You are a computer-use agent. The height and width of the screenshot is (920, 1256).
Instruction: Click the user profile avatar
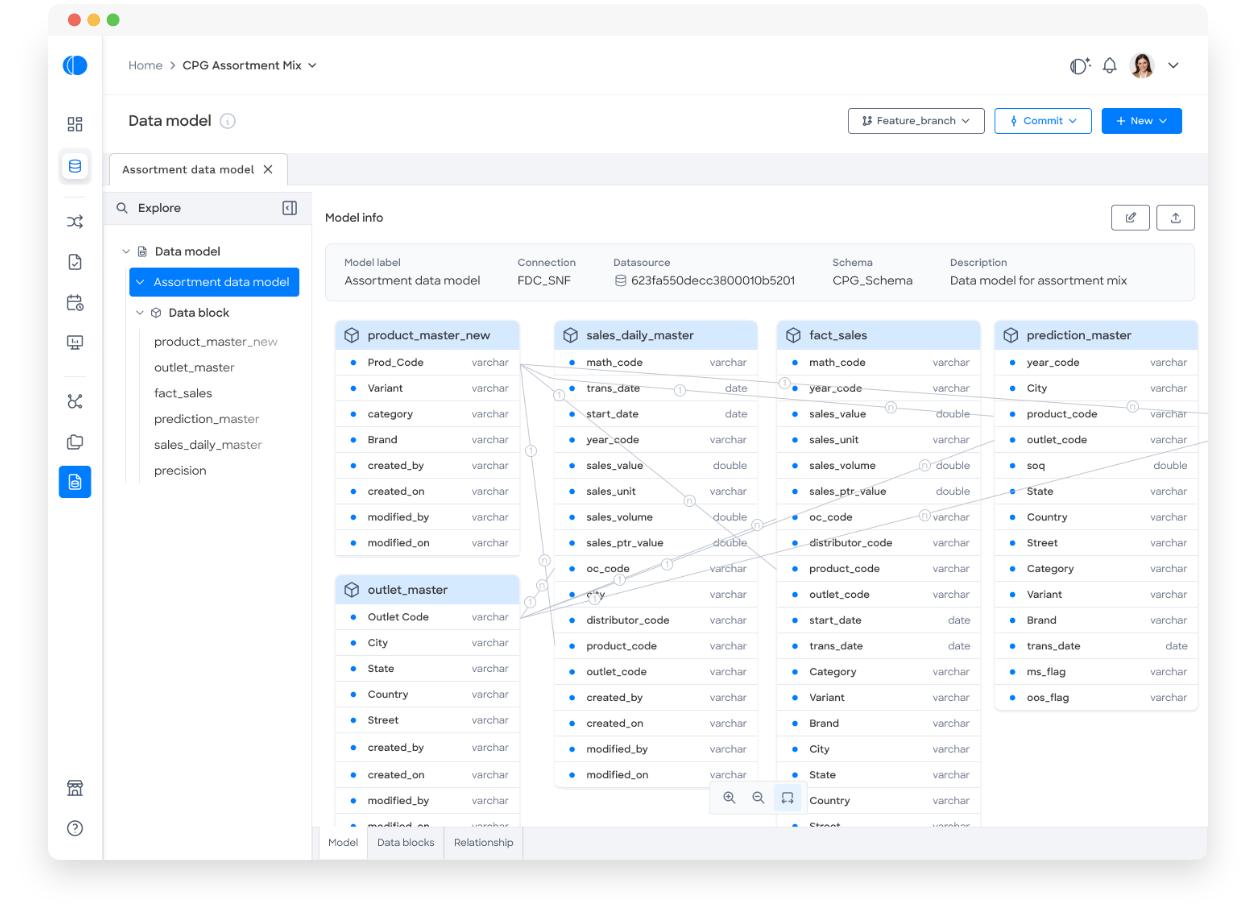tap(1142, 65)
